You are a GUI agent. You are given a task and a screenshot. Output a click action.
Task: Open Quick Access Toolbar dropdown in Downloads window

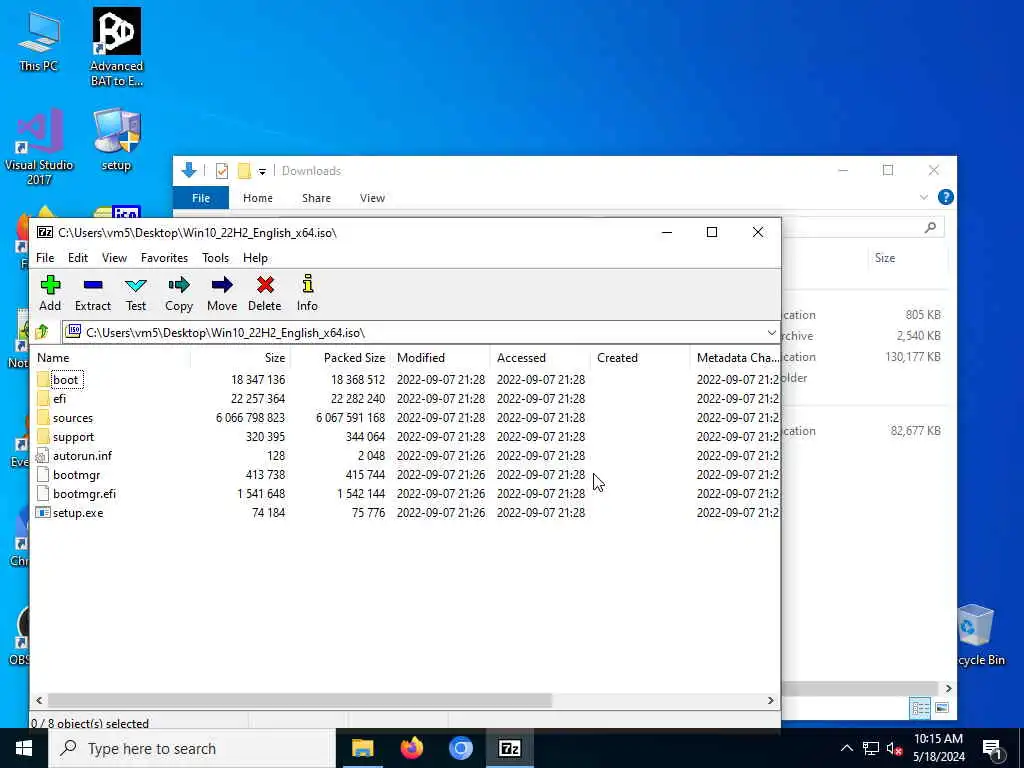[x=262, y=172]
